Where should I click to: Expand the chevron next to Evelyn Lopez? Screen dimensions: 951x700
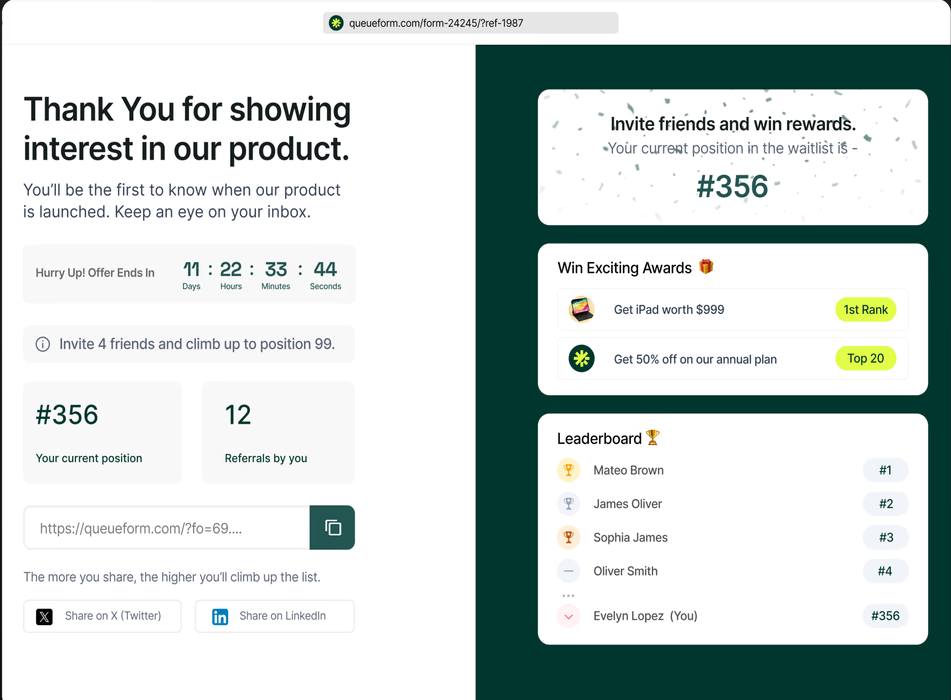(568, 616)
